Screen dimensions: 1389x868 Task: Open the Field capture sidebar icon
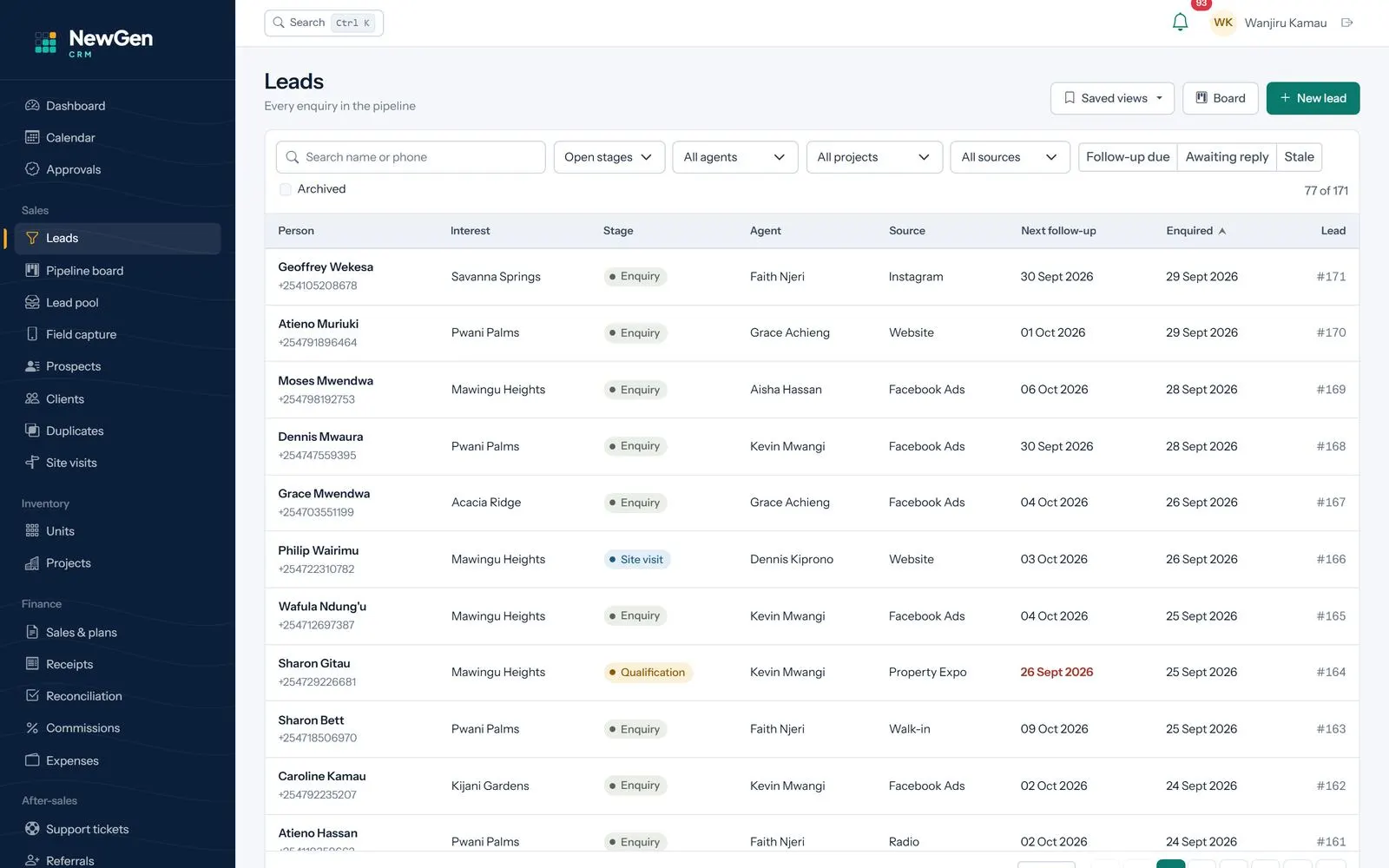pos(32,334)
